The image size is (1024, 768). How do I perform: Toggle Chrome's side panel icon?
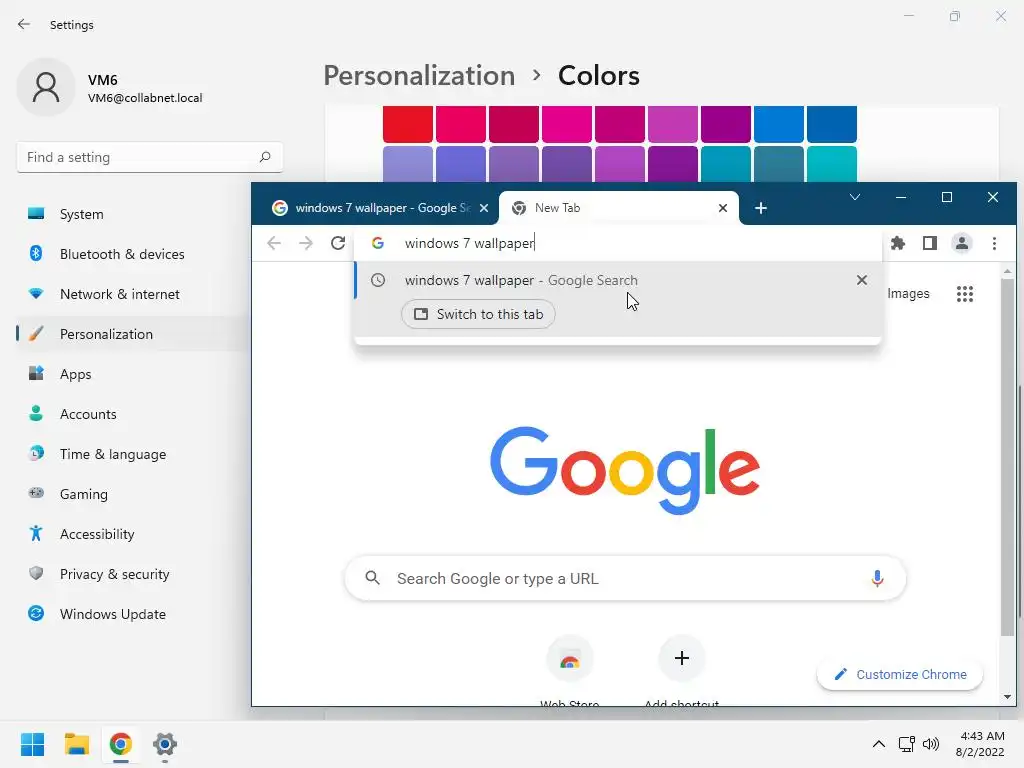point(930,244)
